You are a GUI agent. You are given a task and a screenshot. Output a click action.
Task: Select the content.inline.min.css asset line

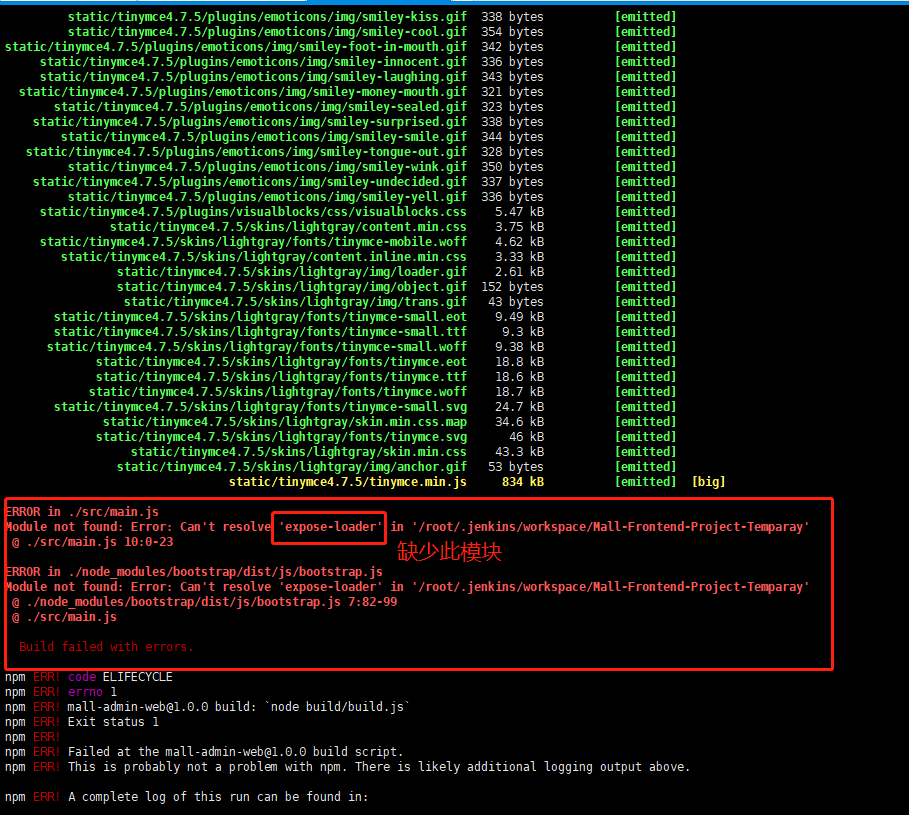[x=260, y=256]
